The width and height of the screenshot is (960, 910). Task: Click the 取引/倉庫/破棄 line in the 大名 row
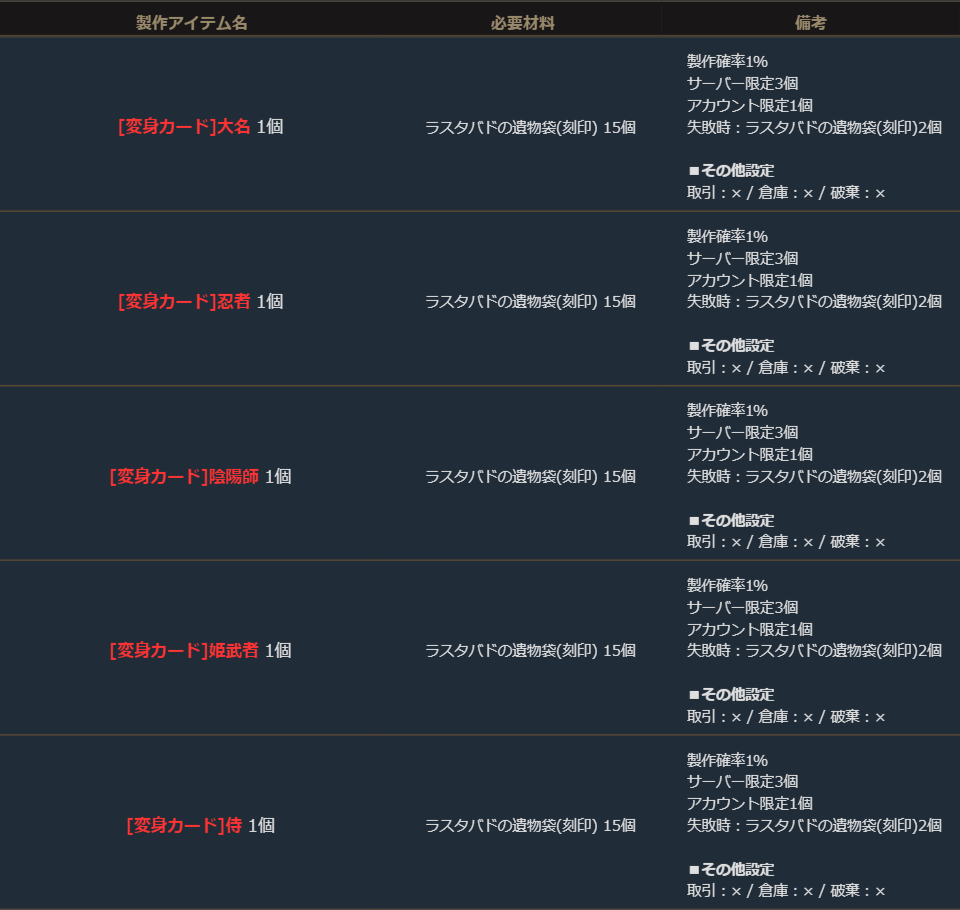click(786, 192)
